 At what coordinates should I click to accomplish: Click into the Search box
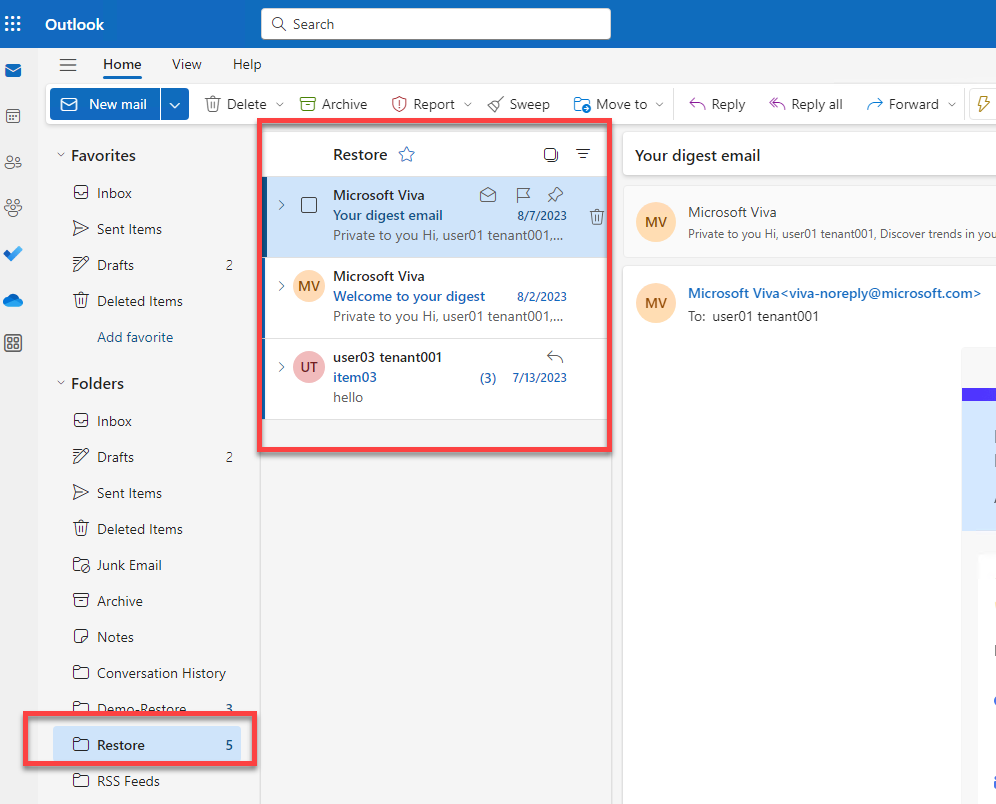tap(436, 24)
